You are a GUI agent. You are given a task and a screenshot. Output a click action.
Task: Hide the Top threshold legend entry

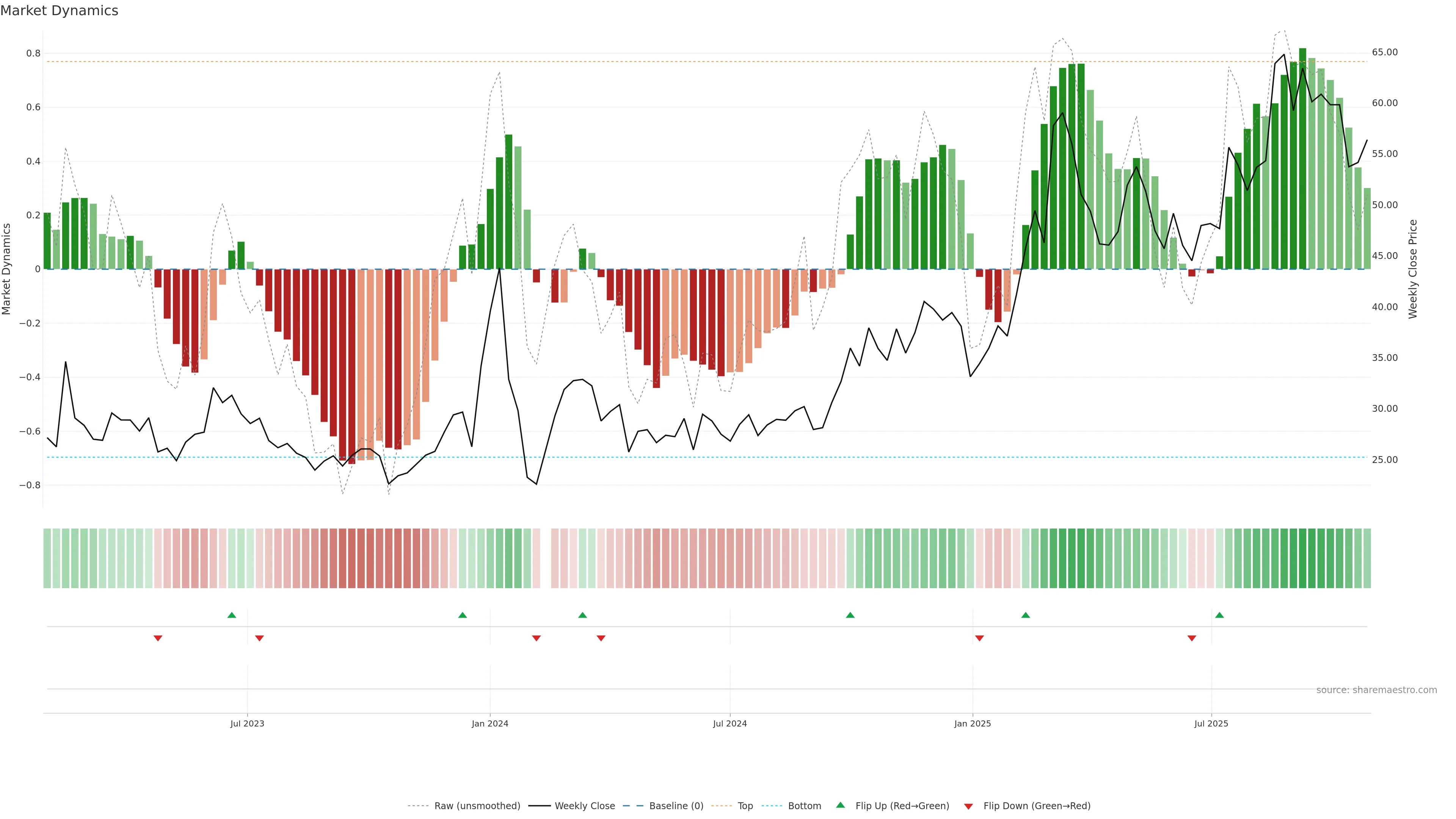(745, 806)
